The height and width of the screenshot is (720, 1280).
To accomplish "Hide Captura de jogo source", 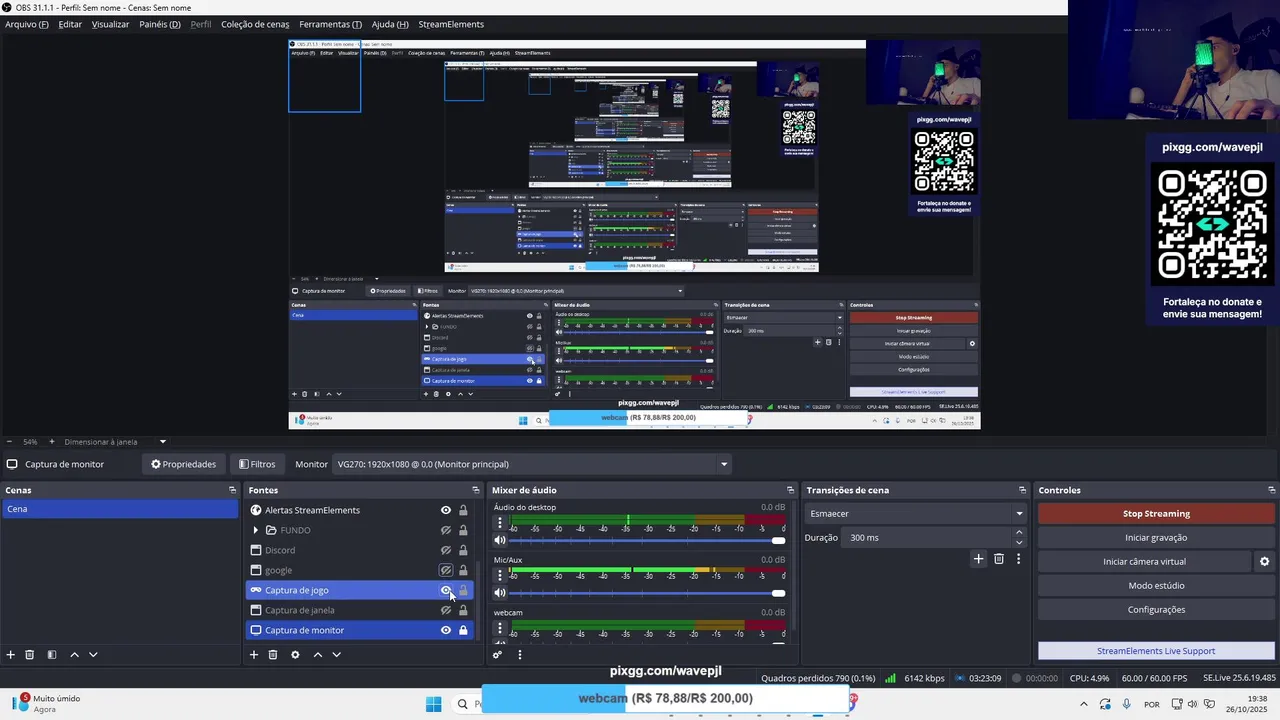I will pyautogui.click(x=446, y=590).
